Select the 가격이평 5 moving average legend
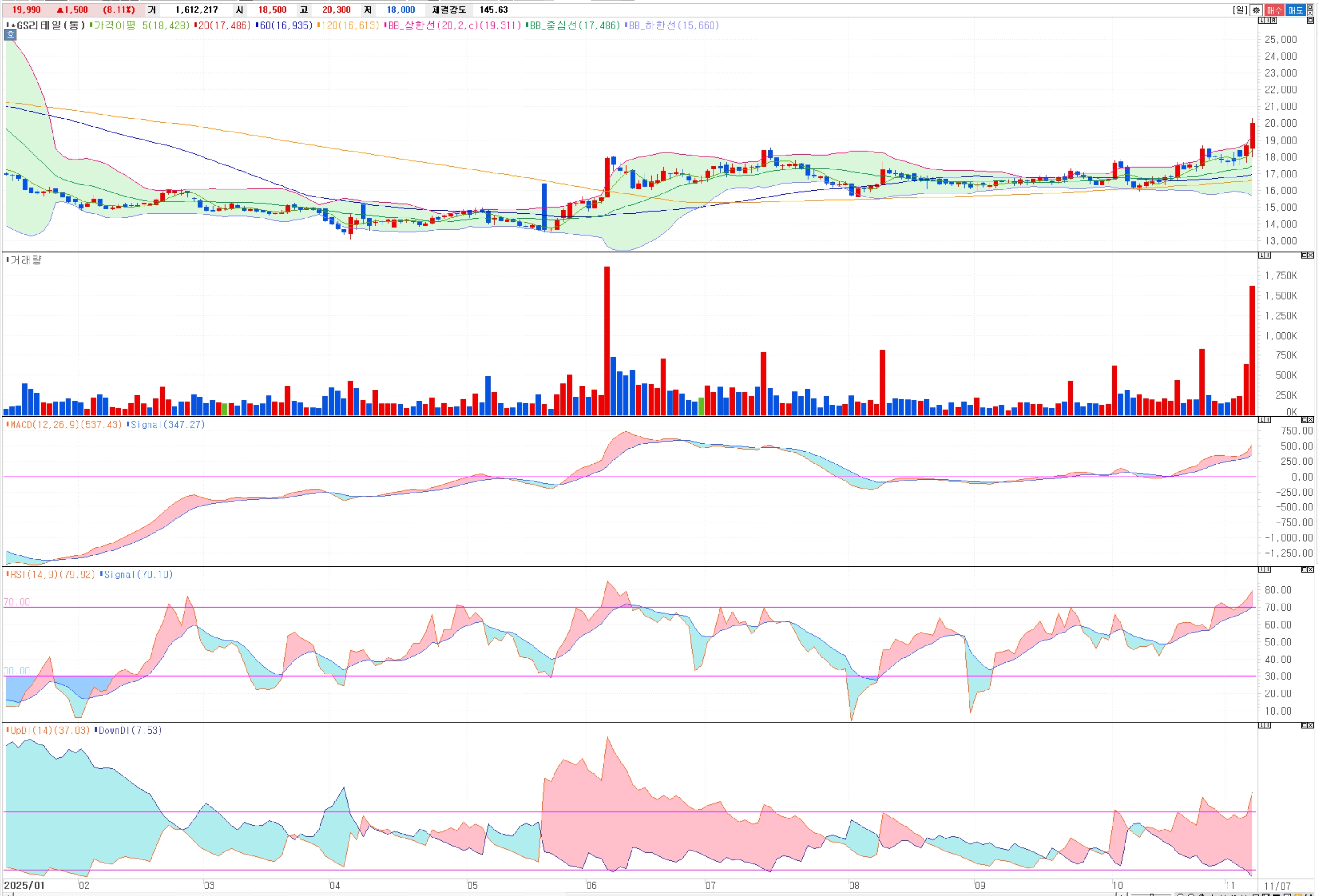The width and height of the screenshot is (1318, 896). pyautogui.click(x=139, y=25)
